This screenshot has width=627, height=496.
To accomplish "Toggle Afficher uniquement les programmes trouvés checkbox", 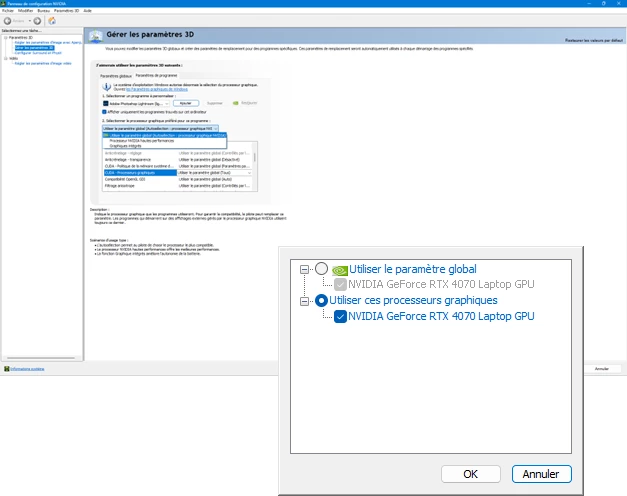I will point(104,112).
